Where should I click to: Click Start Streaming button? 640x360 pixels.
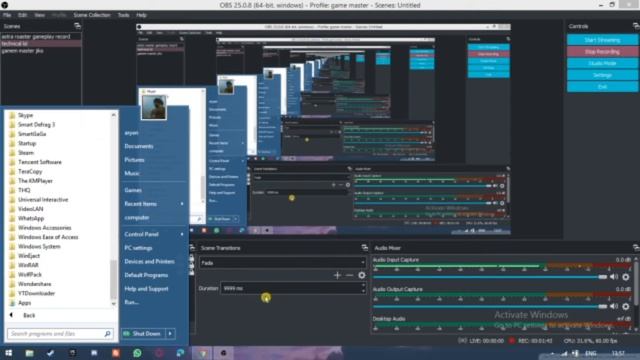(x=602, y=40)
